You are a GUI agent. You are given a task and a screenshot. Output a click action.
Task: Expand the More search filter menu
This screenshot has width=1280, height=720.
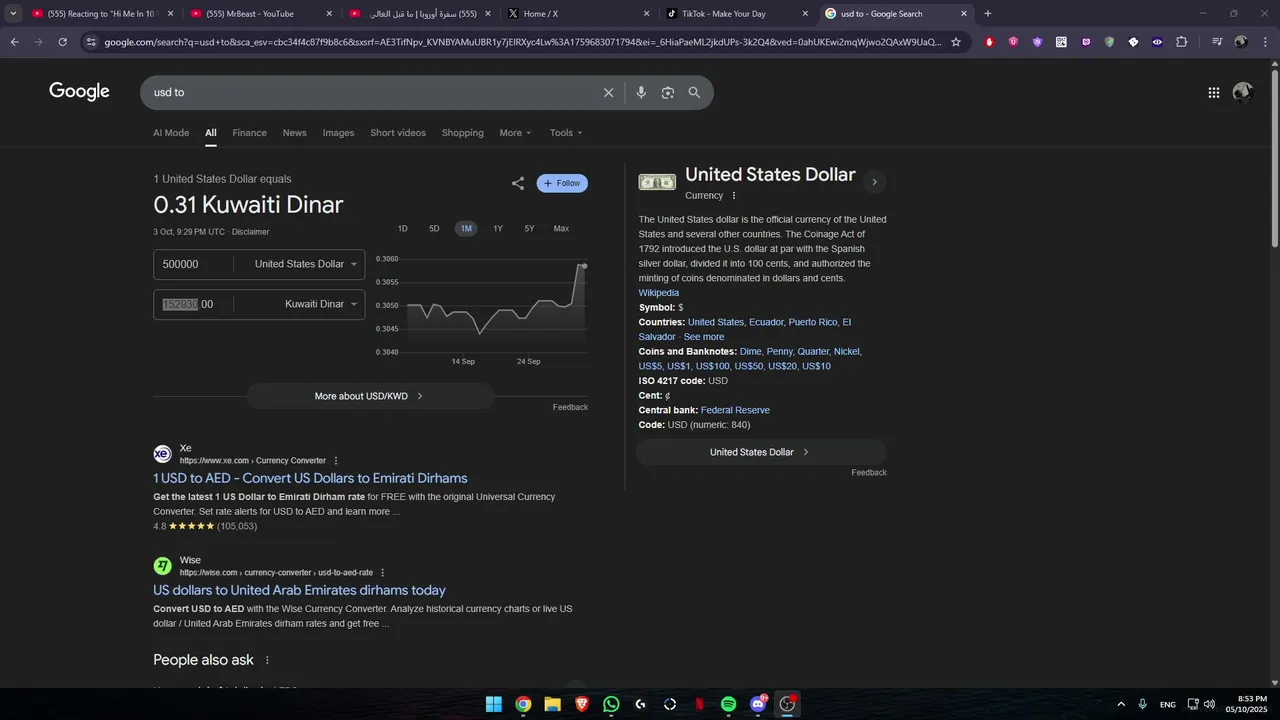pyautogui.click(x=515, y=133)
